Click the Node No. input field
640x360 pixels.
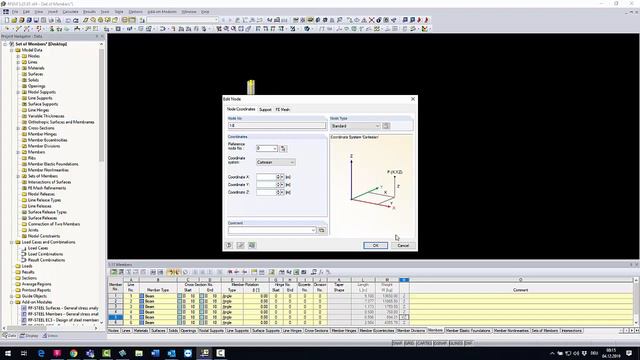point(277,126)
